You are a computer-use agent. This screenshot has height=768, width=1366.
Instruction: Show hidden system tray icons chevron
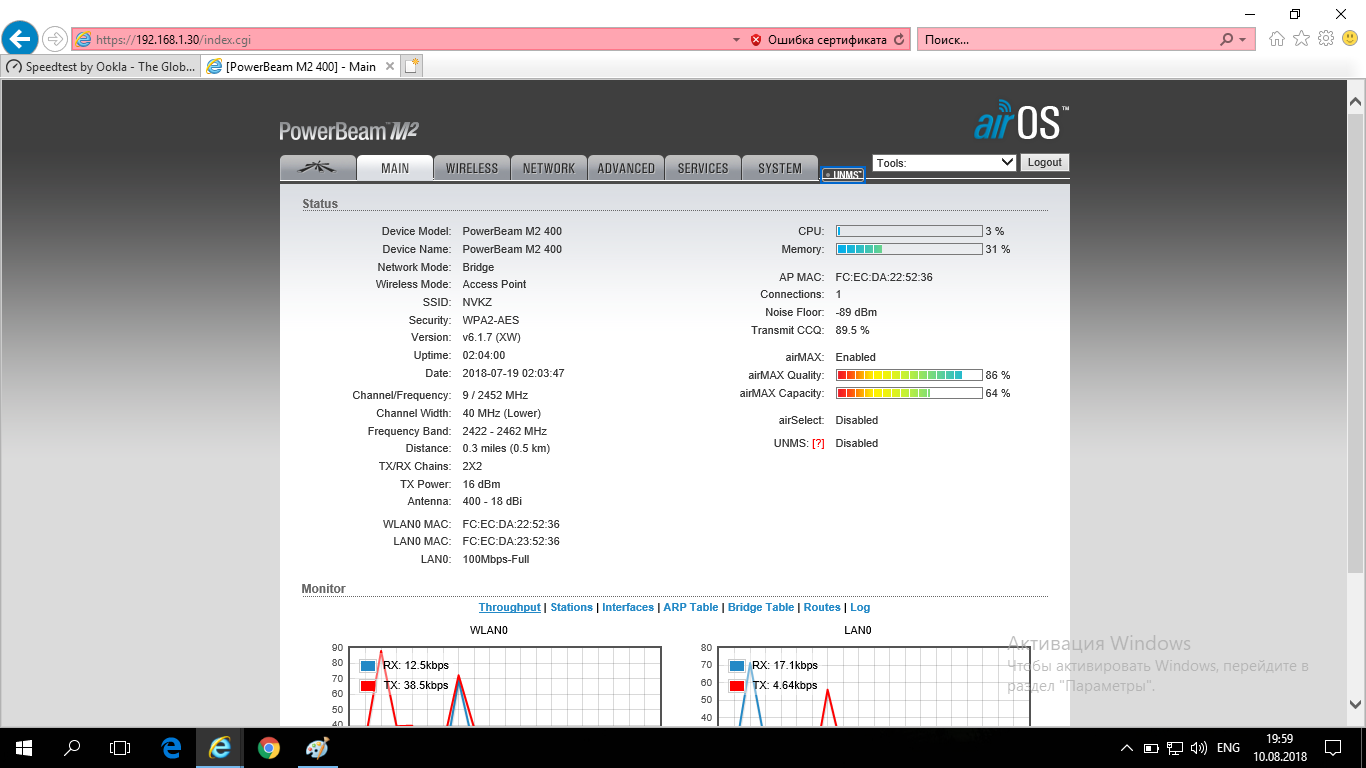(x=1127, y=748)
